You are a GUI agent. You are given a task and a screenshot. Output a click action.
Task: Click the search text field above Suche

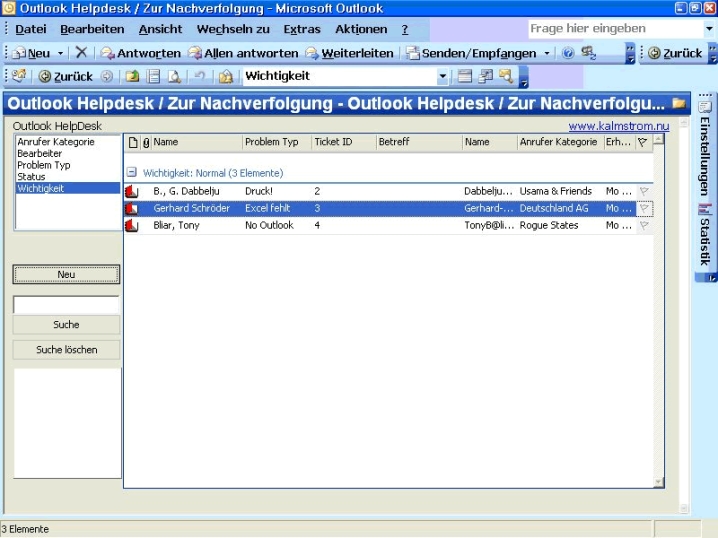click(66, 304)
